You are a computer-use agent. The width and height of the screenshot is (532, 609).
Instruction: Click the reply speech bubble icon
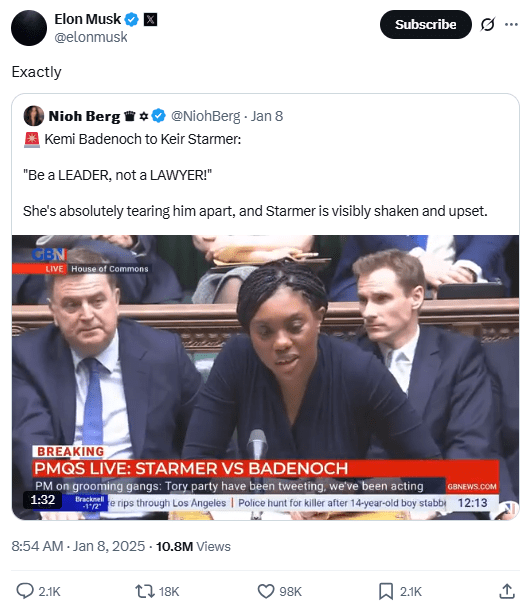pos(25,591)
